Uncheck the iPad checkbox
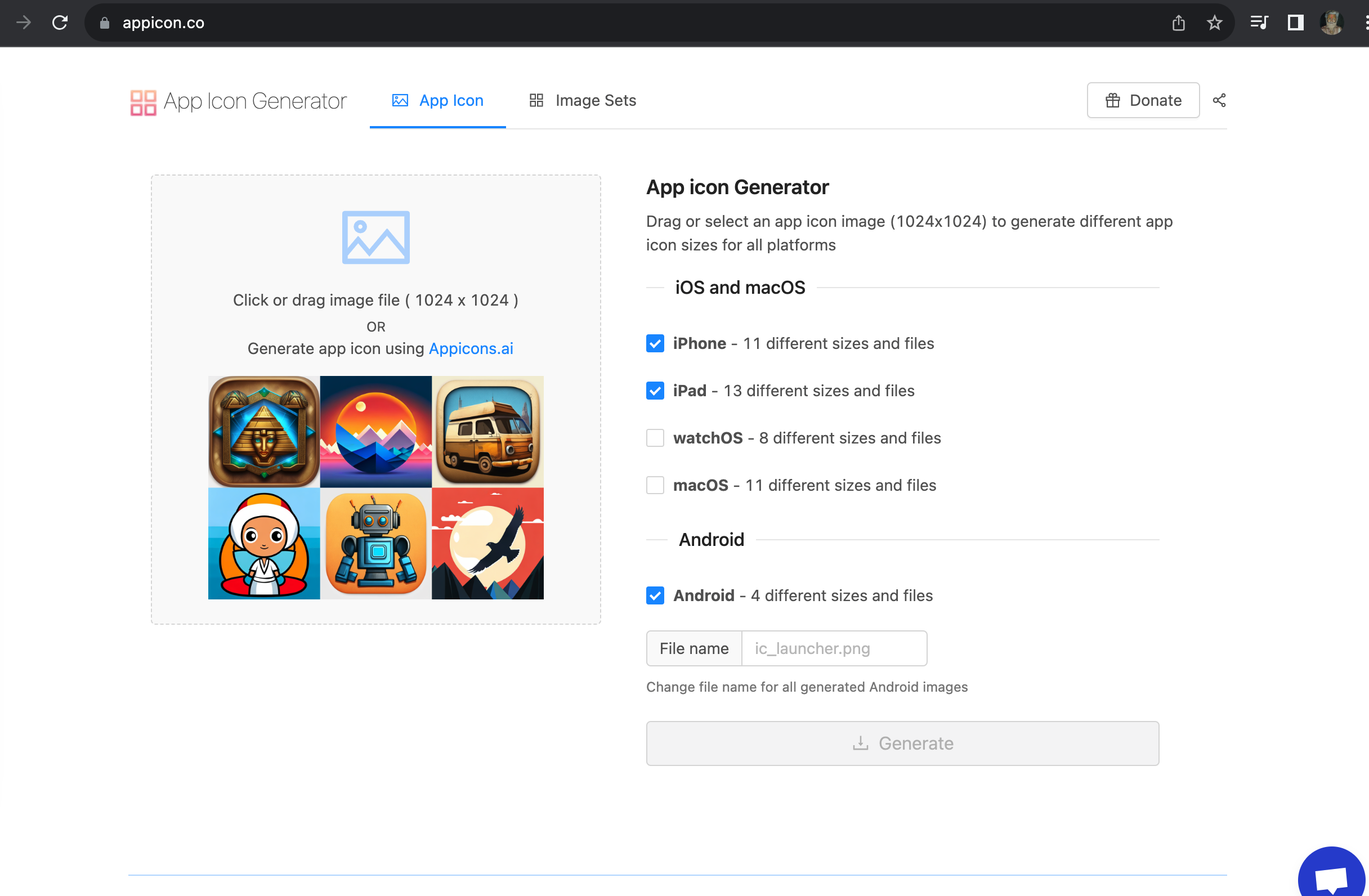 tap(655, 391)
